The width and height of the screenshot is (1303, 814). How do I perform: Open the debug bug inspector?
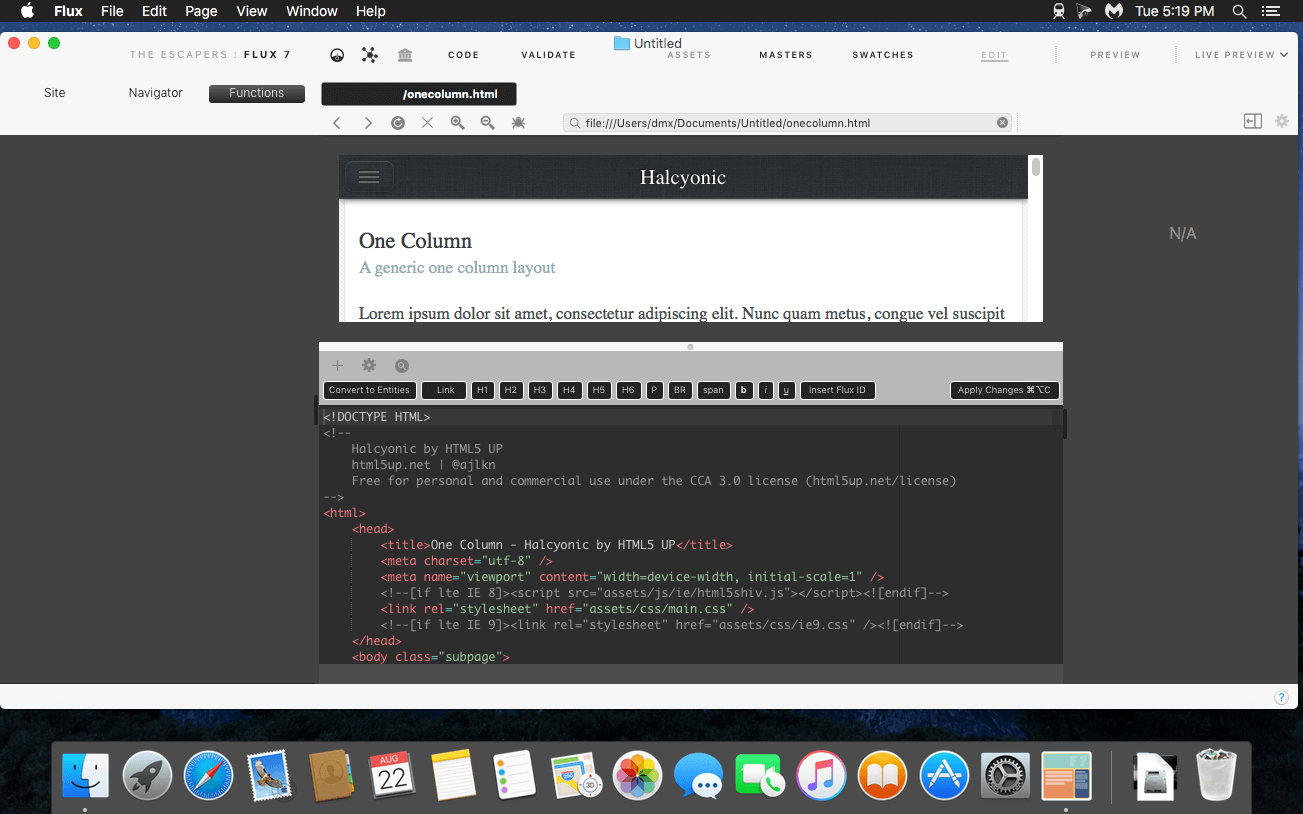point(518,123)
